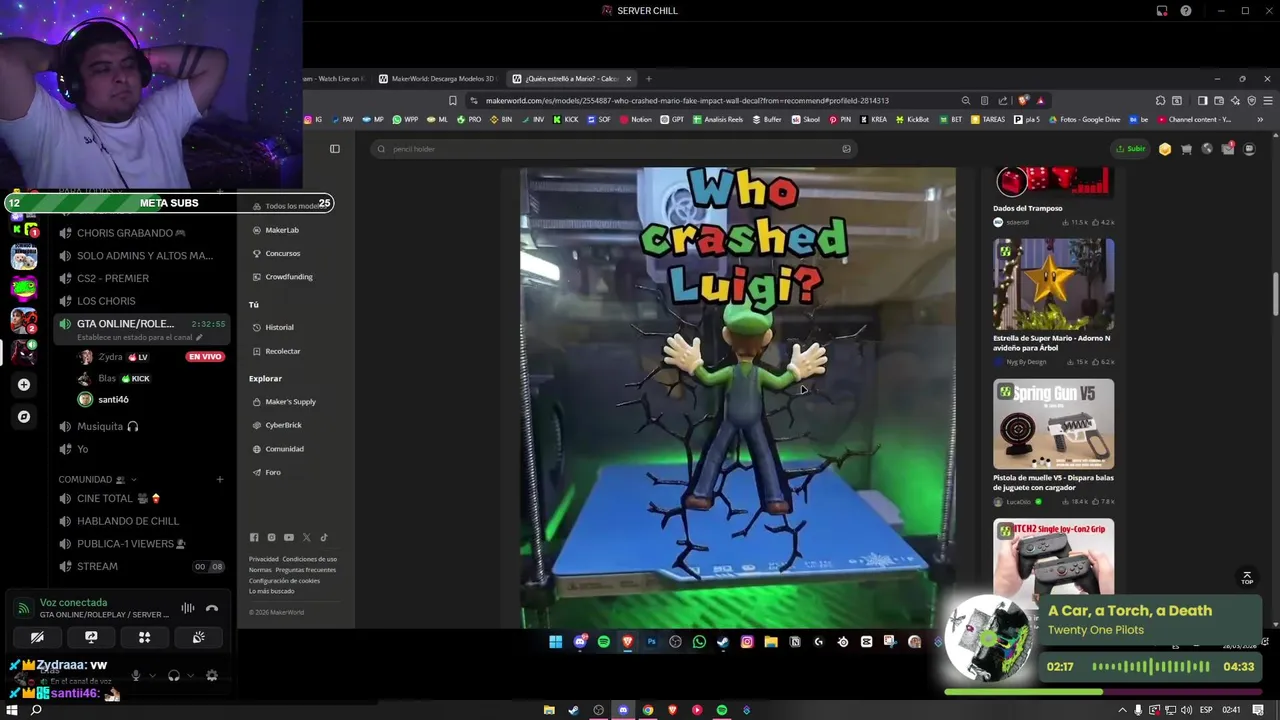
Task: Switch to MakerWorld: Descarga Modelos 3D tab
Action: click(x=437, y=78)
